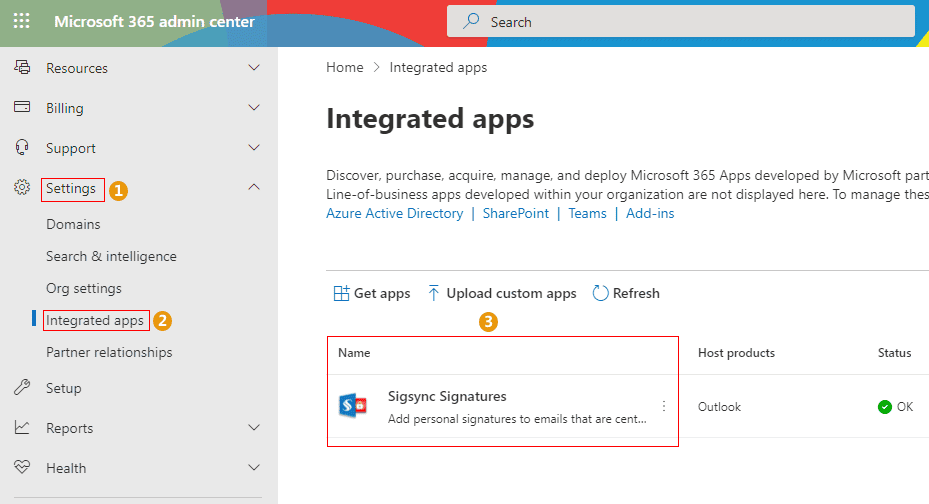Screen dimensions: 929x504
Task: Click the Support headset icon
Action: 21,148
